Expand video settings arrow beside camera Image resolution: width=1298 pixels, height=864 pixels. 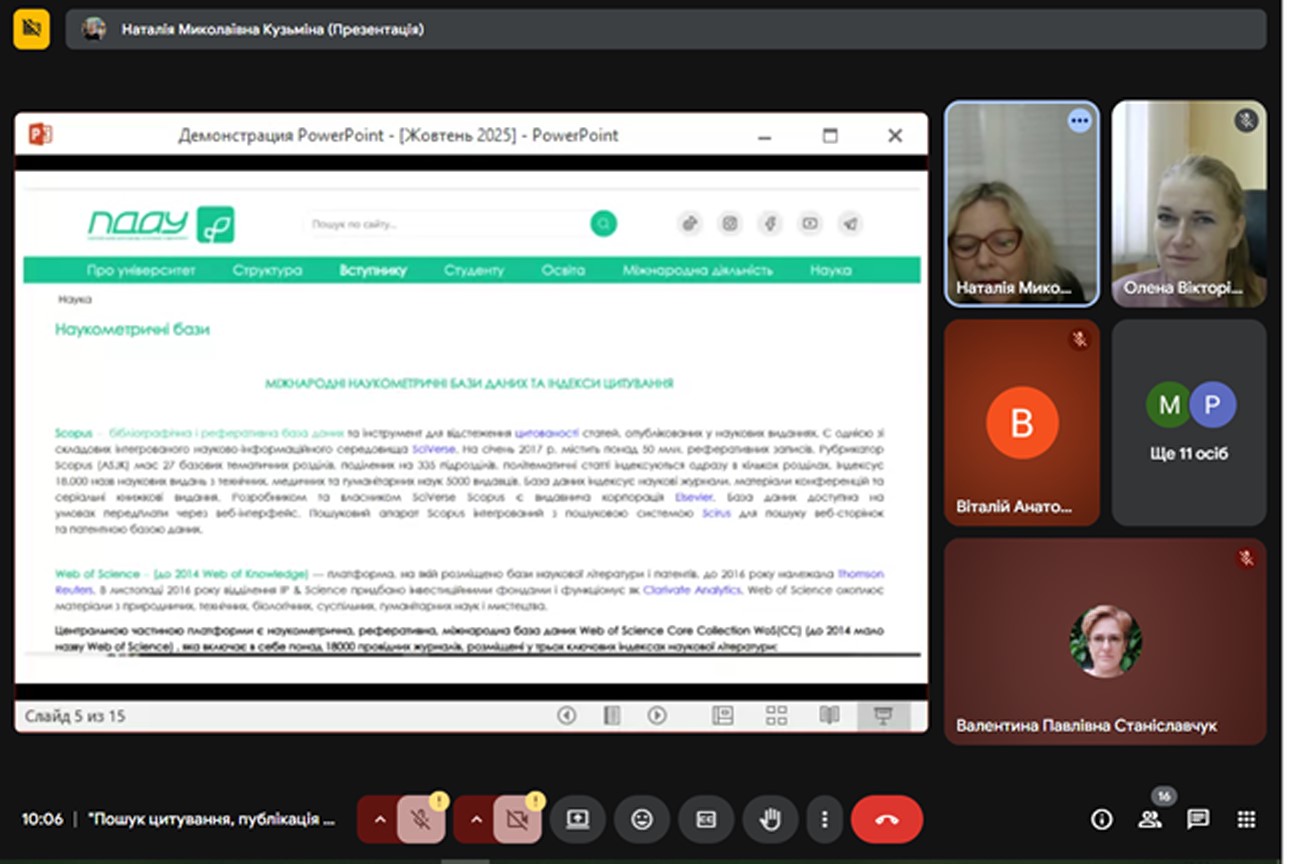point(476,819)
